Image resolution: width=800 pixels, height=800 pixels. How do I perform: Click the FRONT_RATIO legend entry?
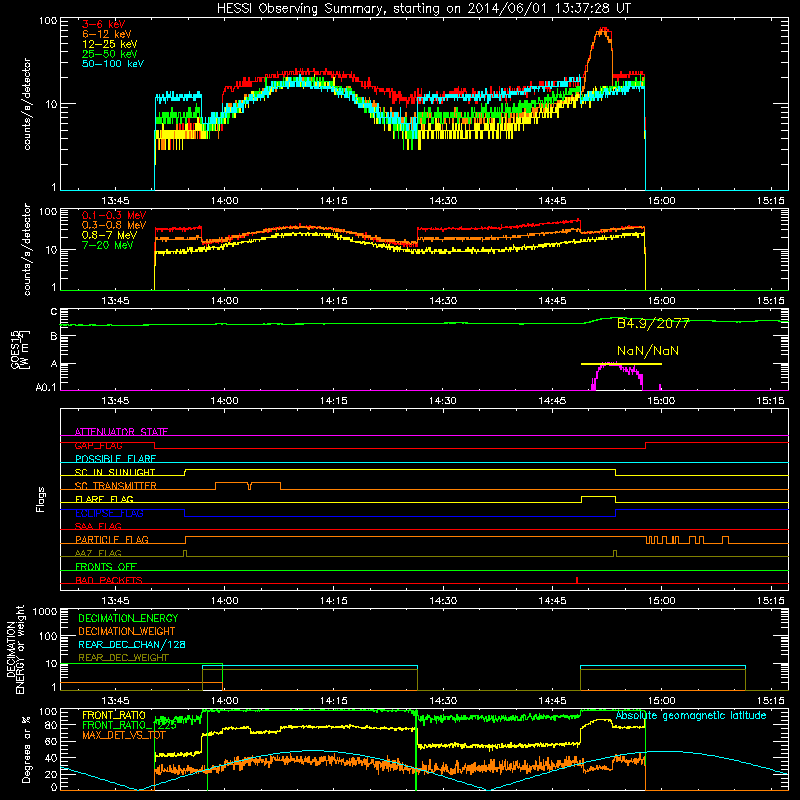[114, 715]
